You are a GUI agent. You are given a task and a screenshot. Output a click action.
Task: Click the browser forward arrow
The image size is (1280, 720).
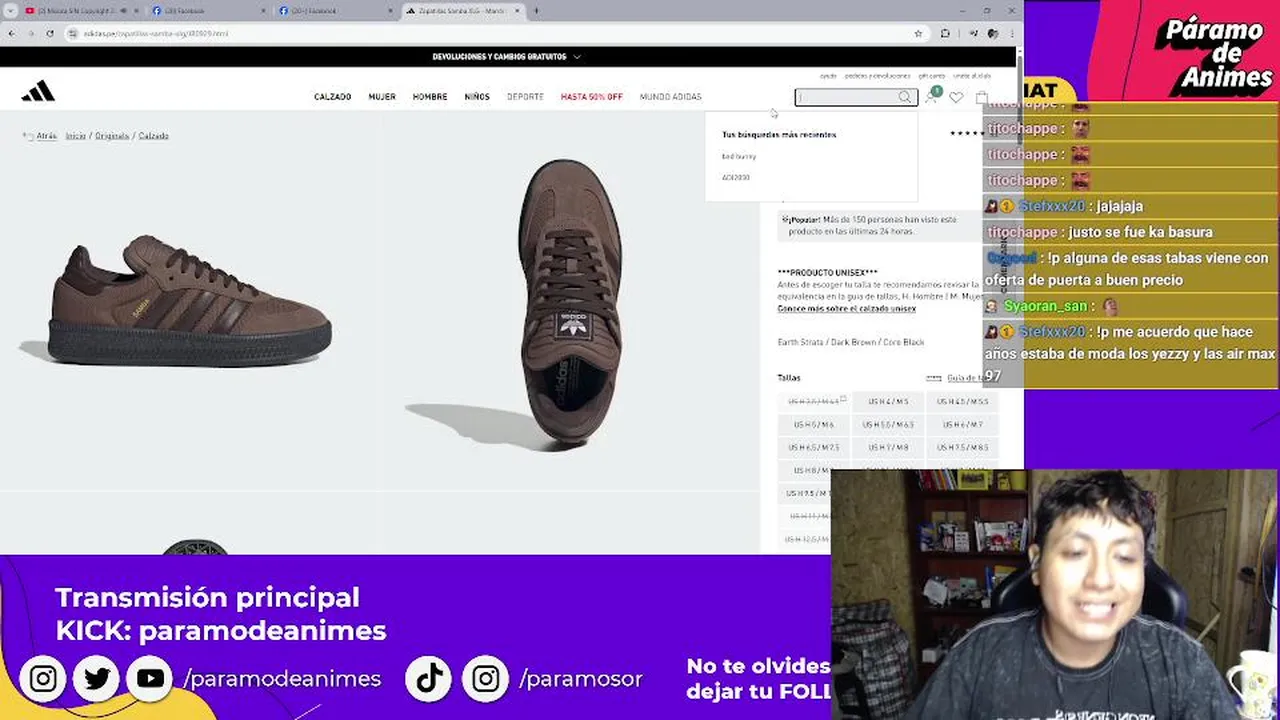(x=30, y=33)
